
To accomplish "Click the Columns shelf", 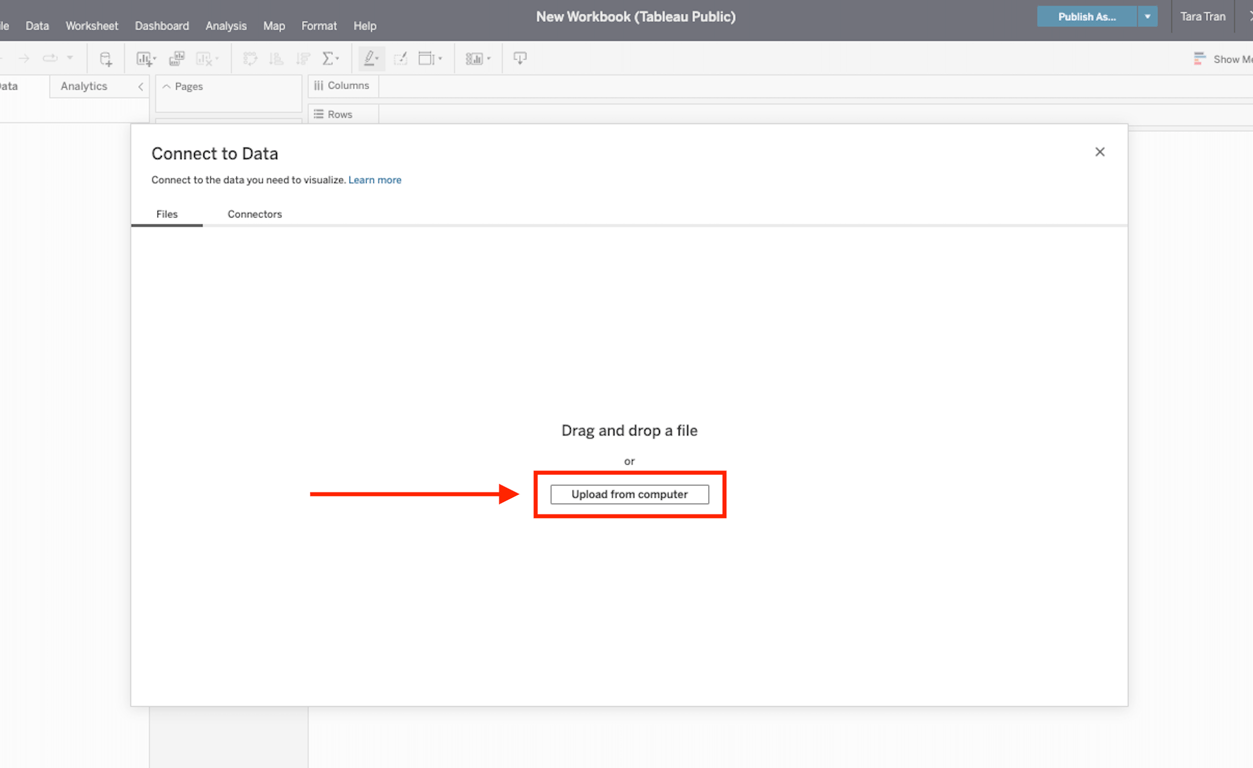I will (780, 86).
